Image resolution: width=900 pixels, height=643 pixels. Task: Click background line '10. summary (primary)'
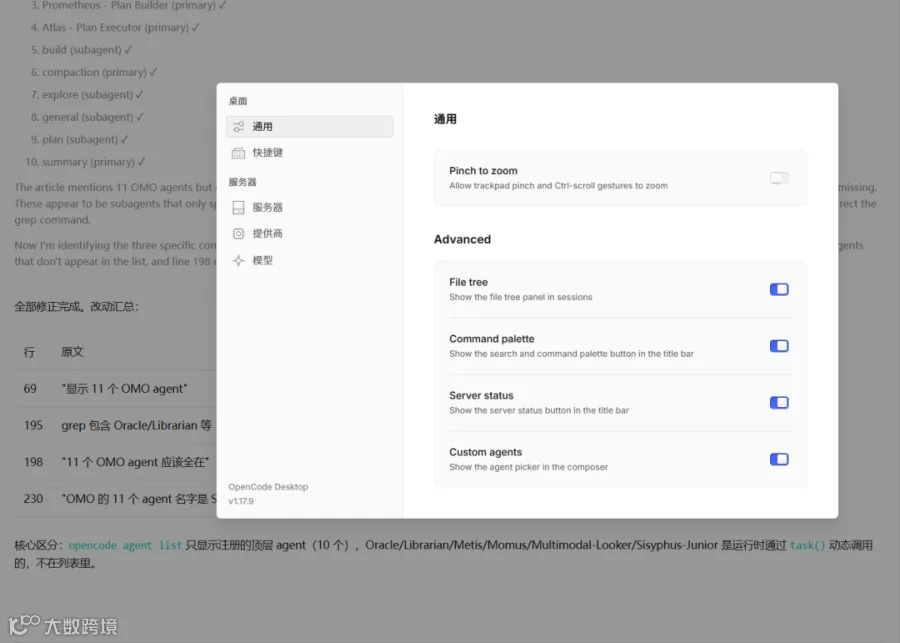[85, 162]
